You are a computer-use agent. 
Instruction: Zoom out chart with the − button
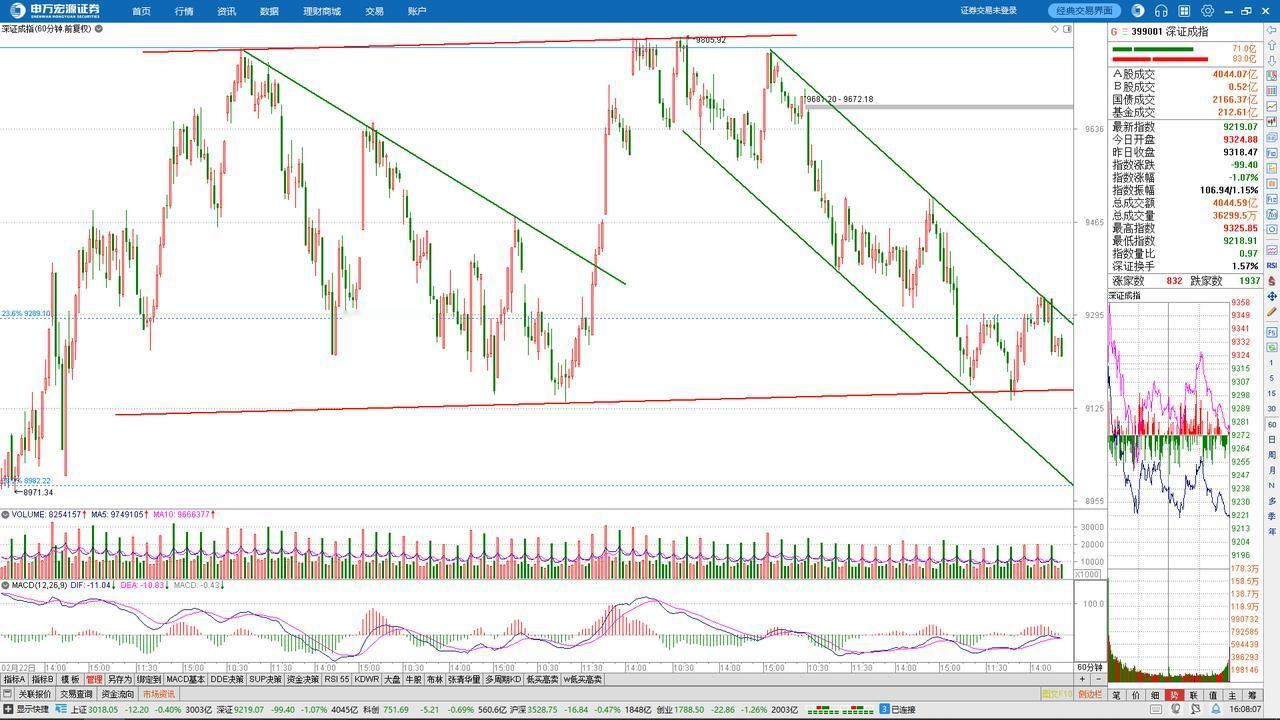tap(1096, 680)
